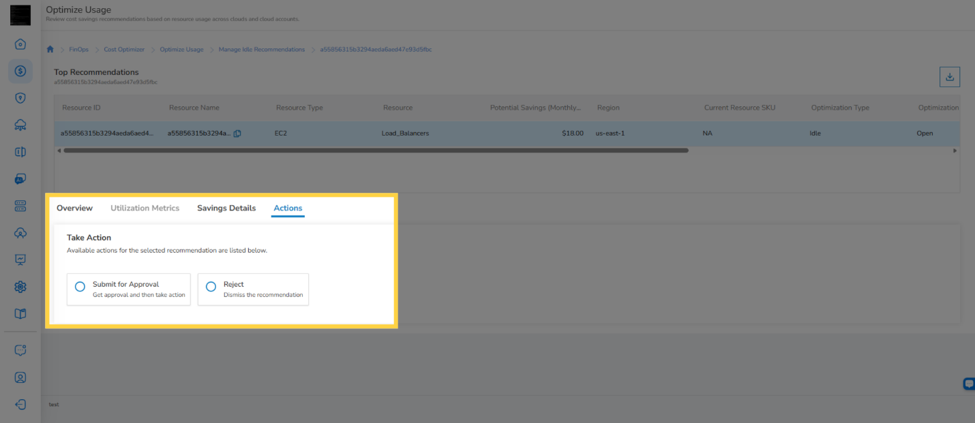Copy the resource name with the copy icon
Screen dimensions: 975x423
[238, 133]
